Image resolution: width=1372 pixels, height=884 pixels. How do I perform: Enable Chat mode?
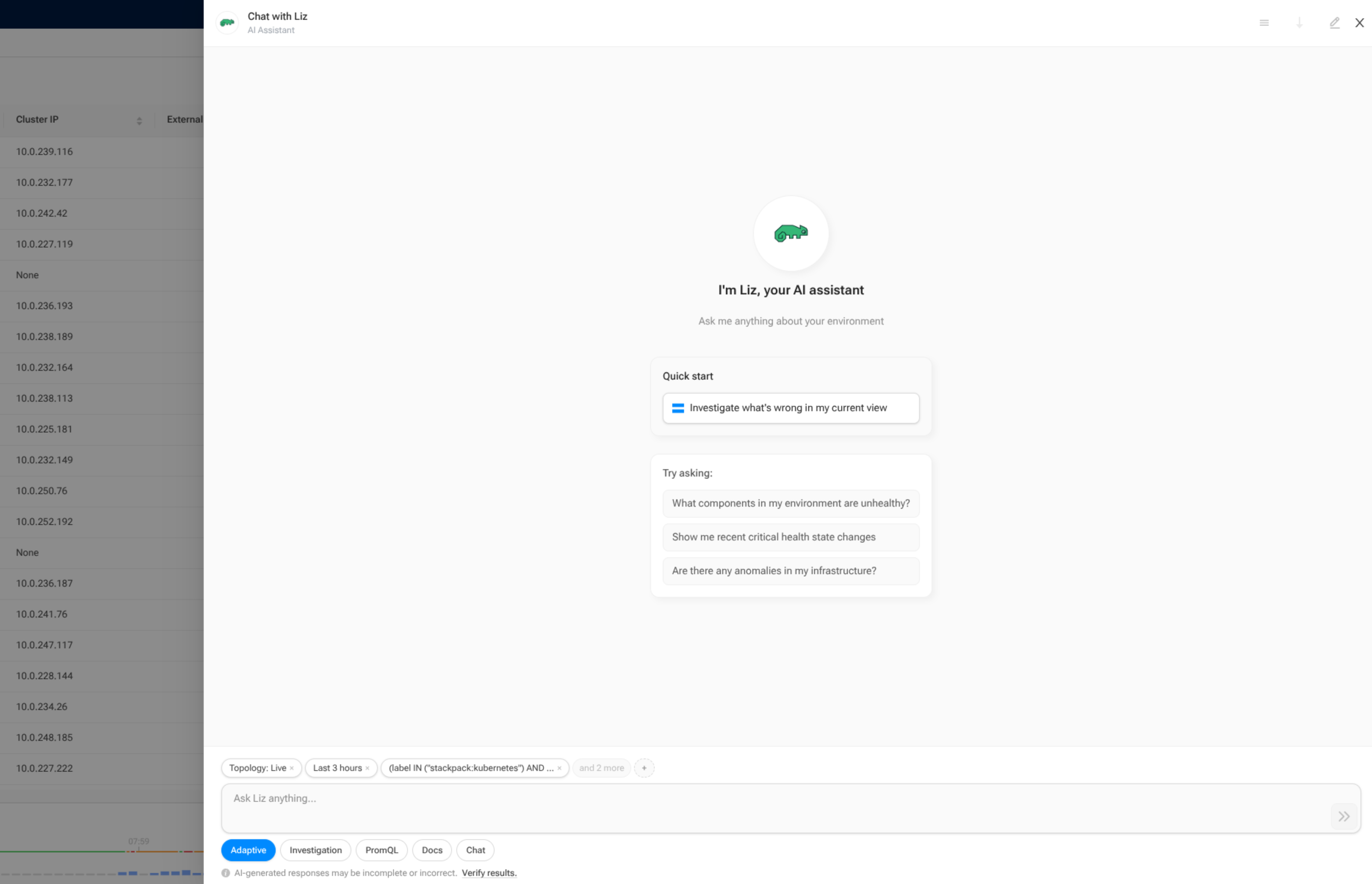tap(475, 850)
